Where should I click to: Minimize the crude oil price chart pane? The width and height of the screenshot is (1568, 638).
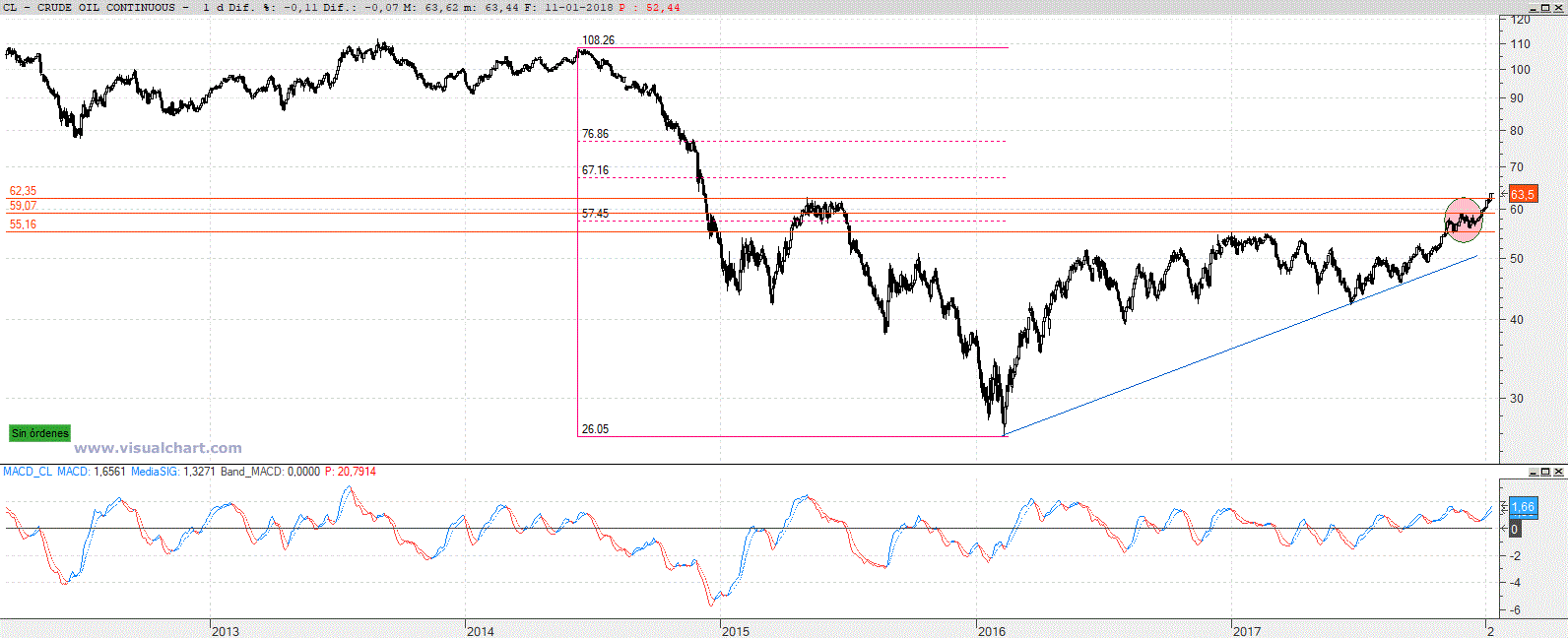[x=1535, y=7]
